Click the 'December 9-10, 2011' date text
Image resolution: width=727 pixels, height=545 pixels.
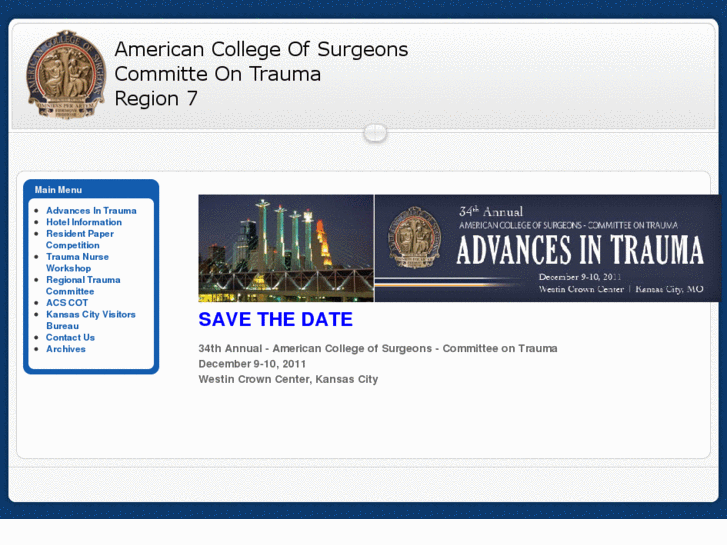pos(252,364)
